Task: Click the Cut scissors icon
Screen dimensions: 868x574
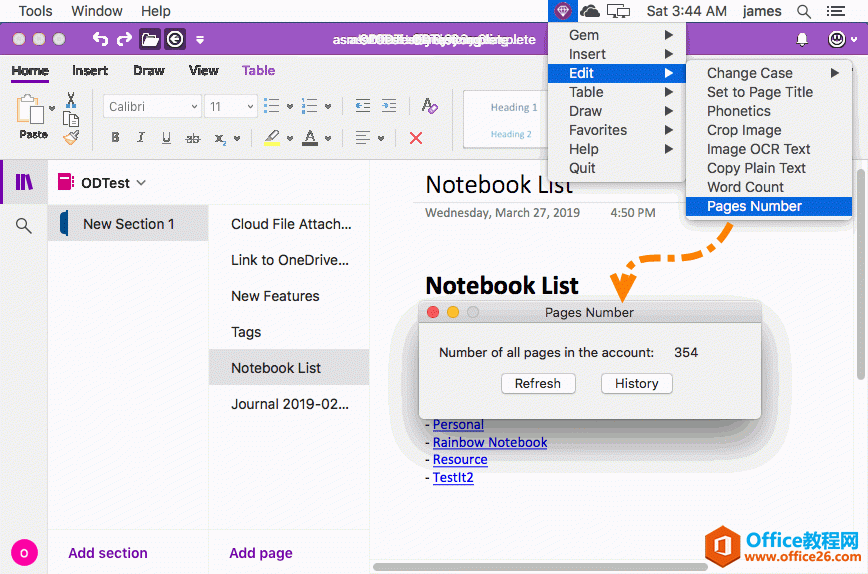Action: [x=71, y=100]
